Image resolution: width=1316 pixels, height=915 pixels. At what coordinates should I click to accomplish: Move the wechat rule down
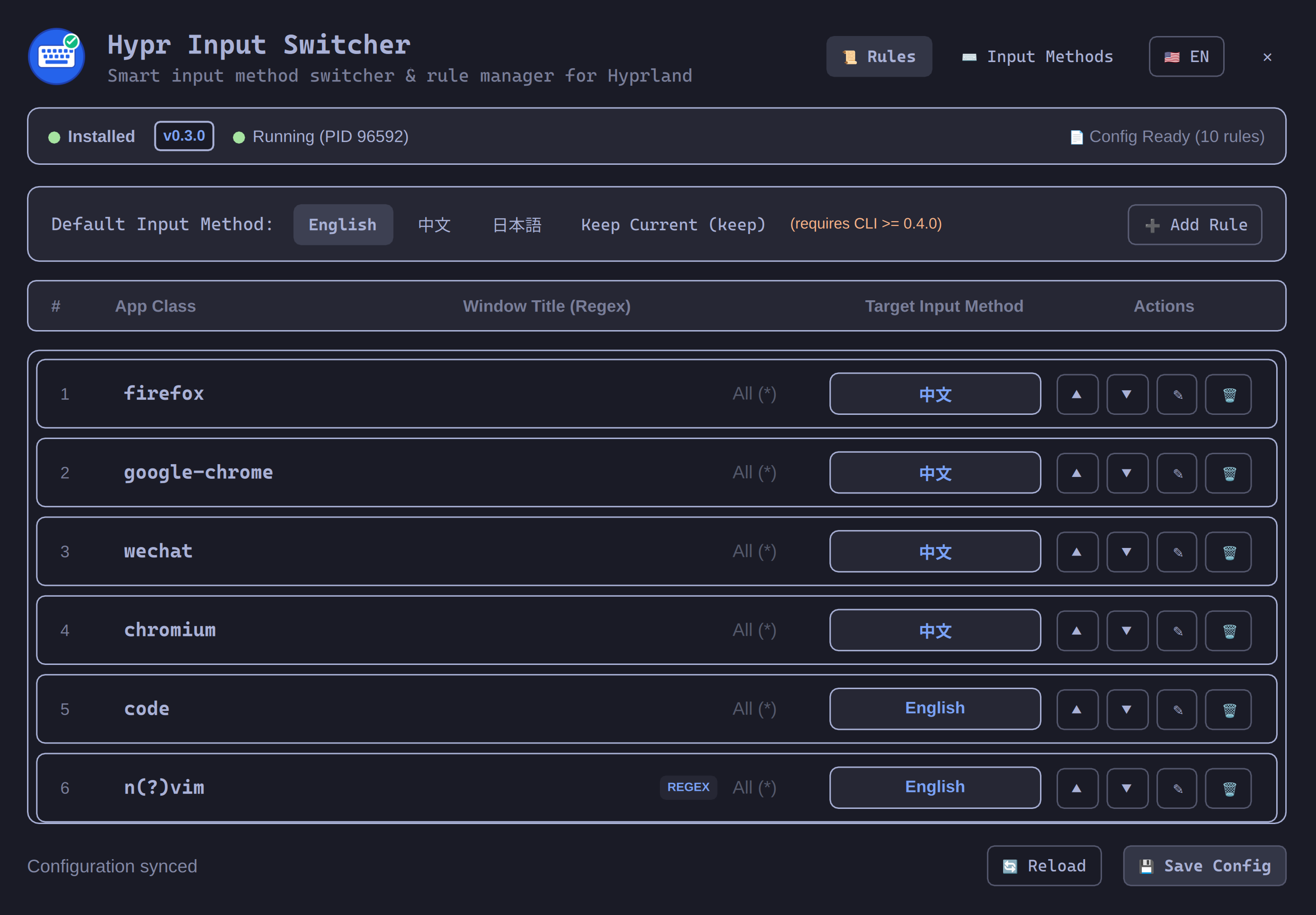(x=1127, y=552)
